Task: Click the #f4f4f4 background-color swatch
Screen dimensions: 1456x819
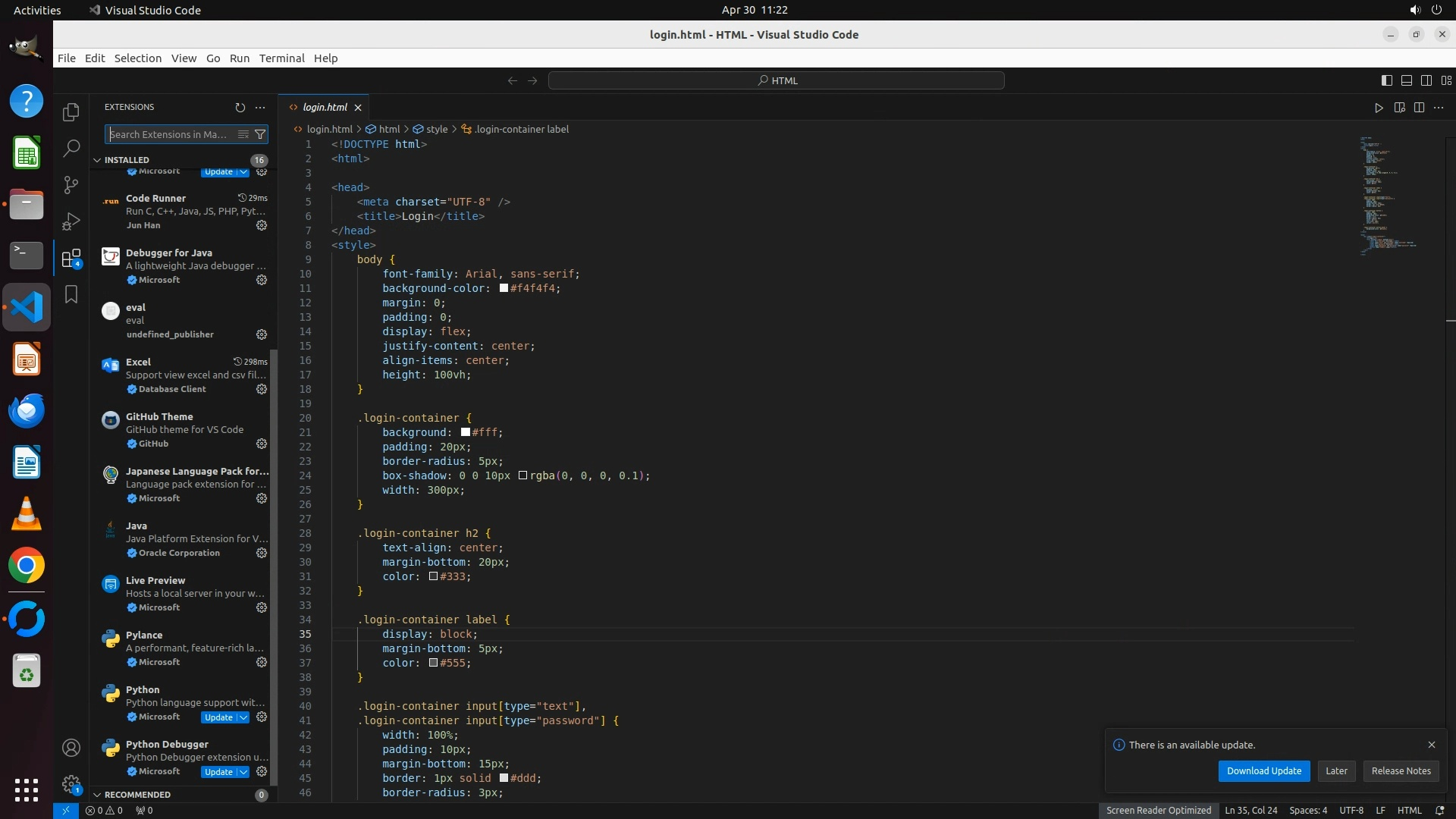Action: tap(504, 288)
